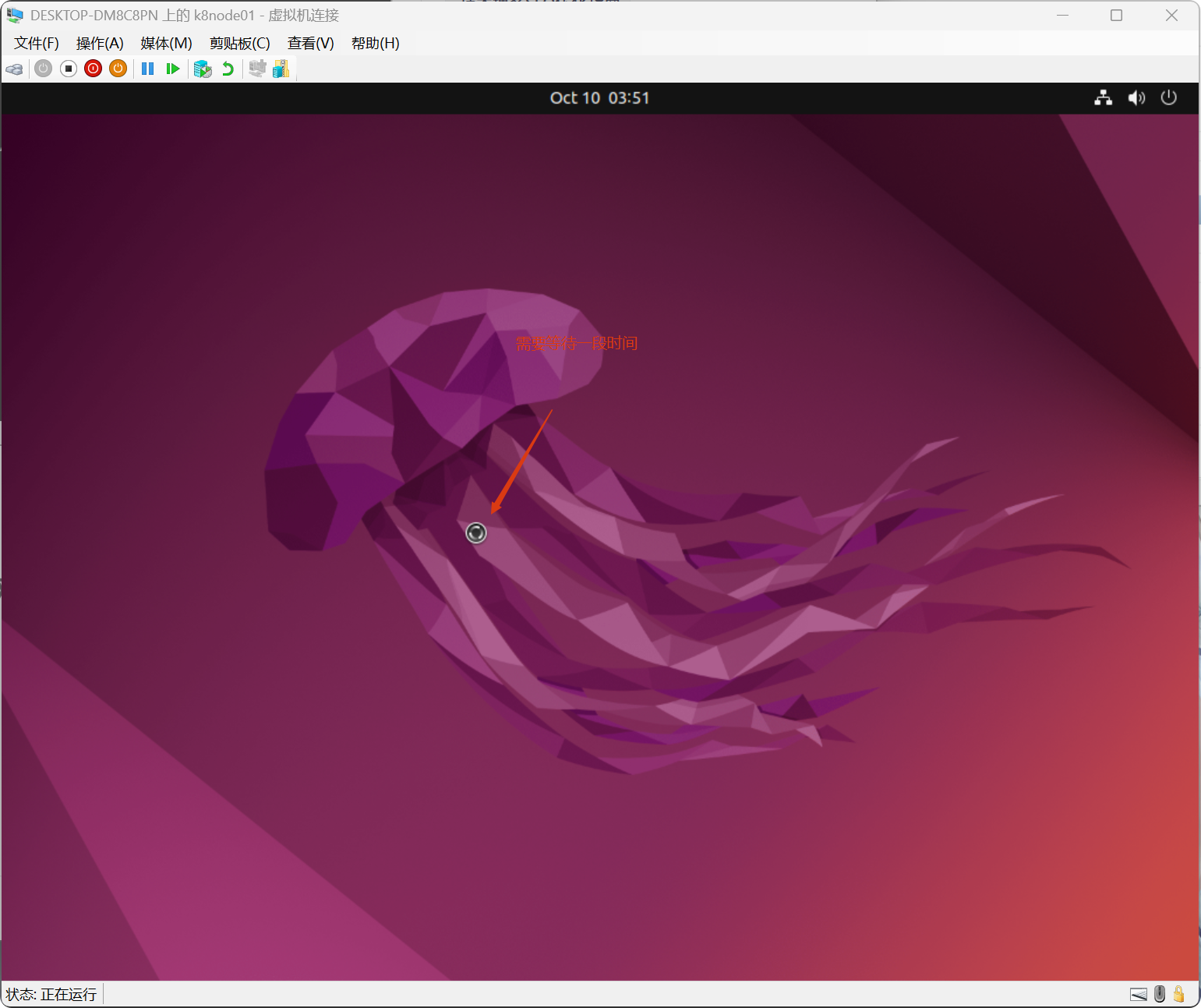Click the keyboard status bar icon

(x=1139, y=994)
